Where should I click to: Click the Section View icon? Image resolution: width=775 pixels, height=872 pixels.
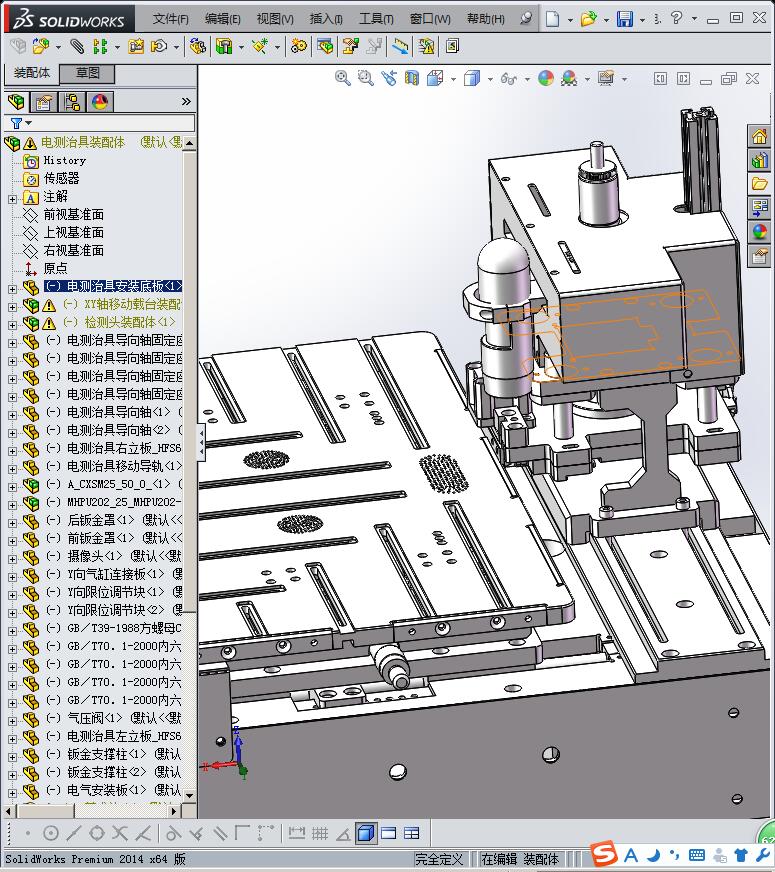tap(411, 78)
